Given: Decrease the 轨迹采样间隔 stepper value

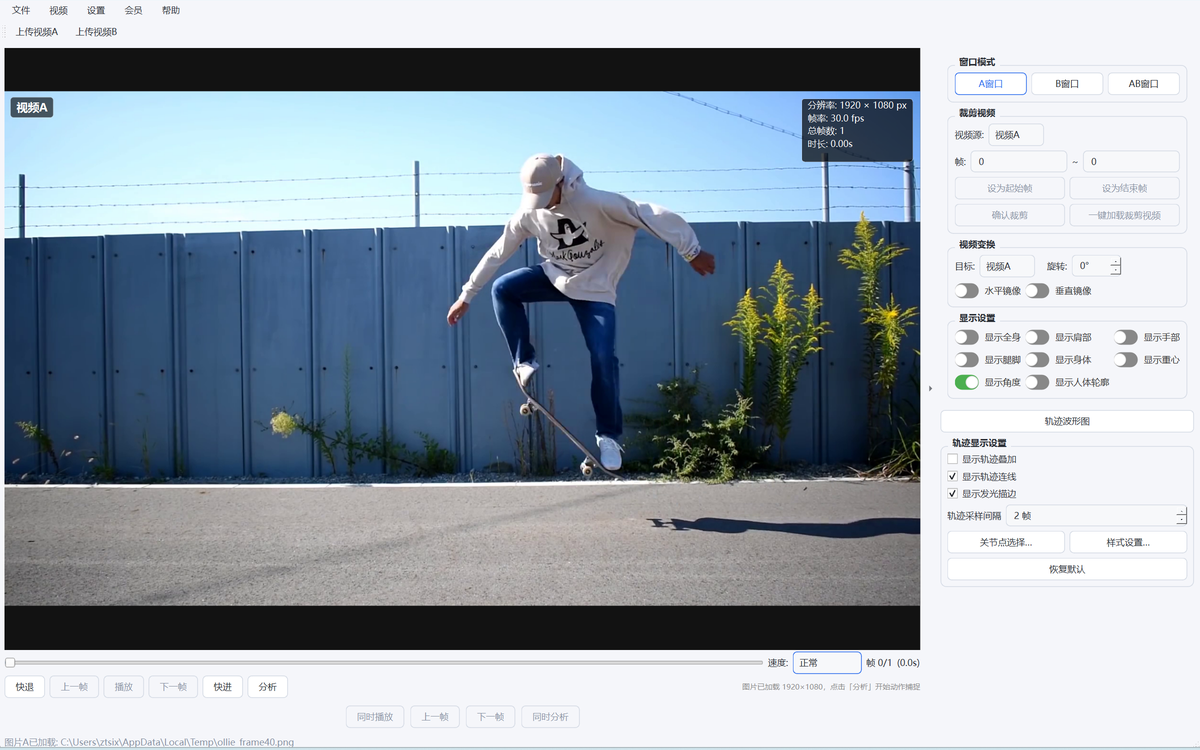Looking at the screenshot, I should tap(1181, 520).
